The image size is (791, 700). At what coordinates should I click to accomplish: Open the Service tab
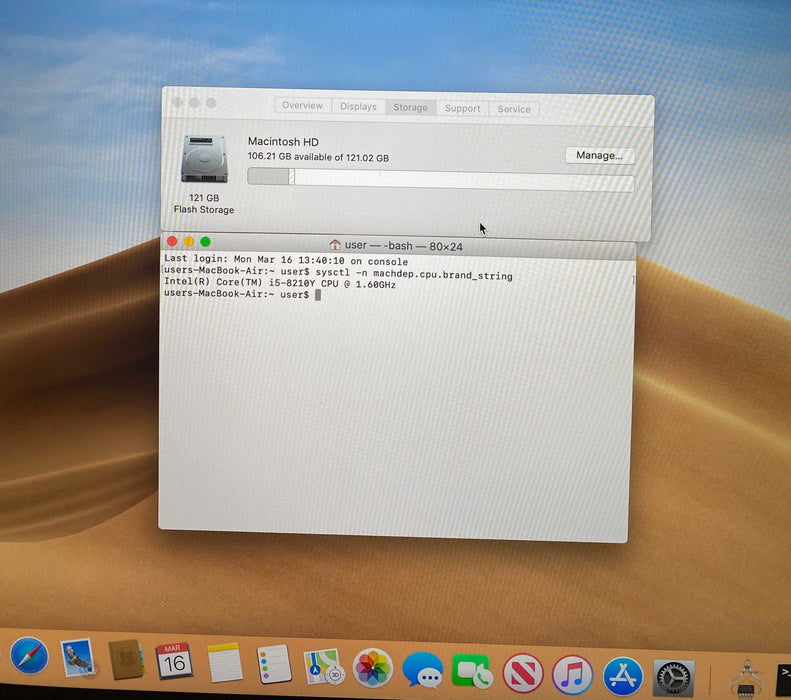point(514,109)
